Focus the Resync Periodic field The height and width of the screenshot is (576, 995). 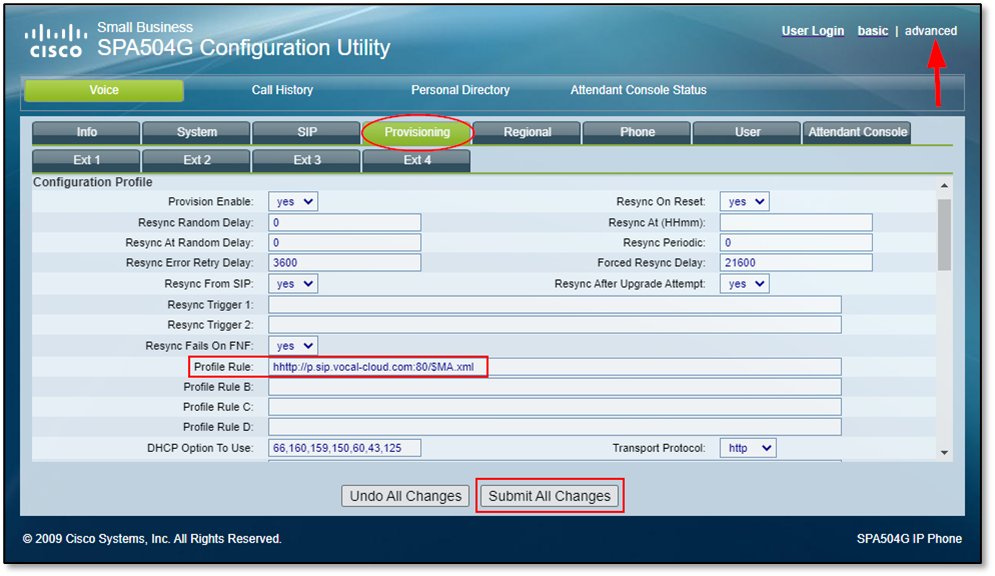coord(796,242)
